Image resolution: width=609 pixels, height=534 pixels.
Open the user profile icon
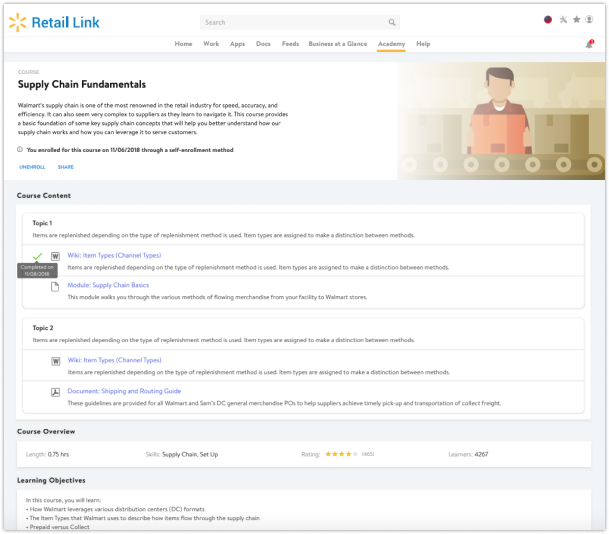pos(589,19)
